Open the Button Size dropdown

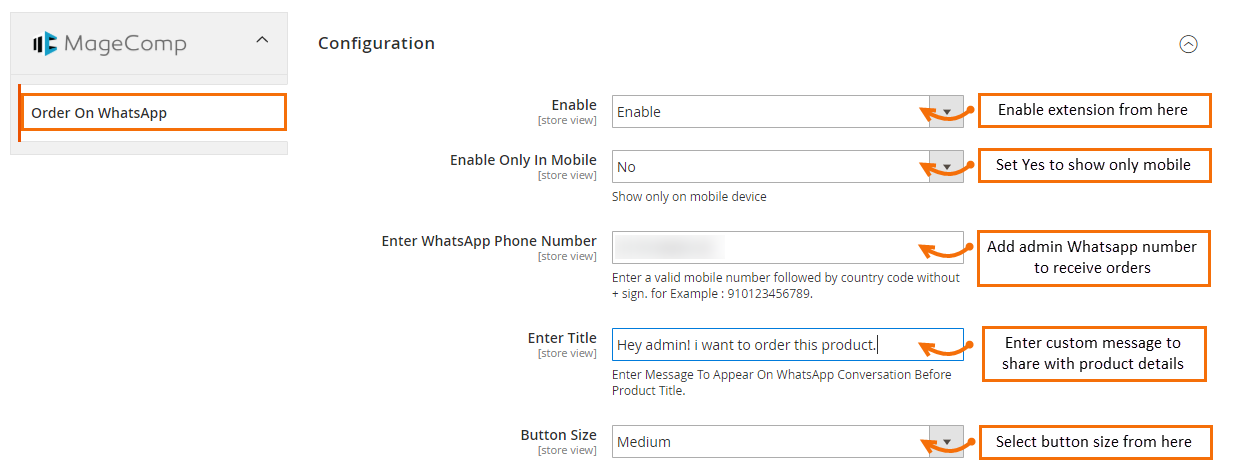point(770,442)
